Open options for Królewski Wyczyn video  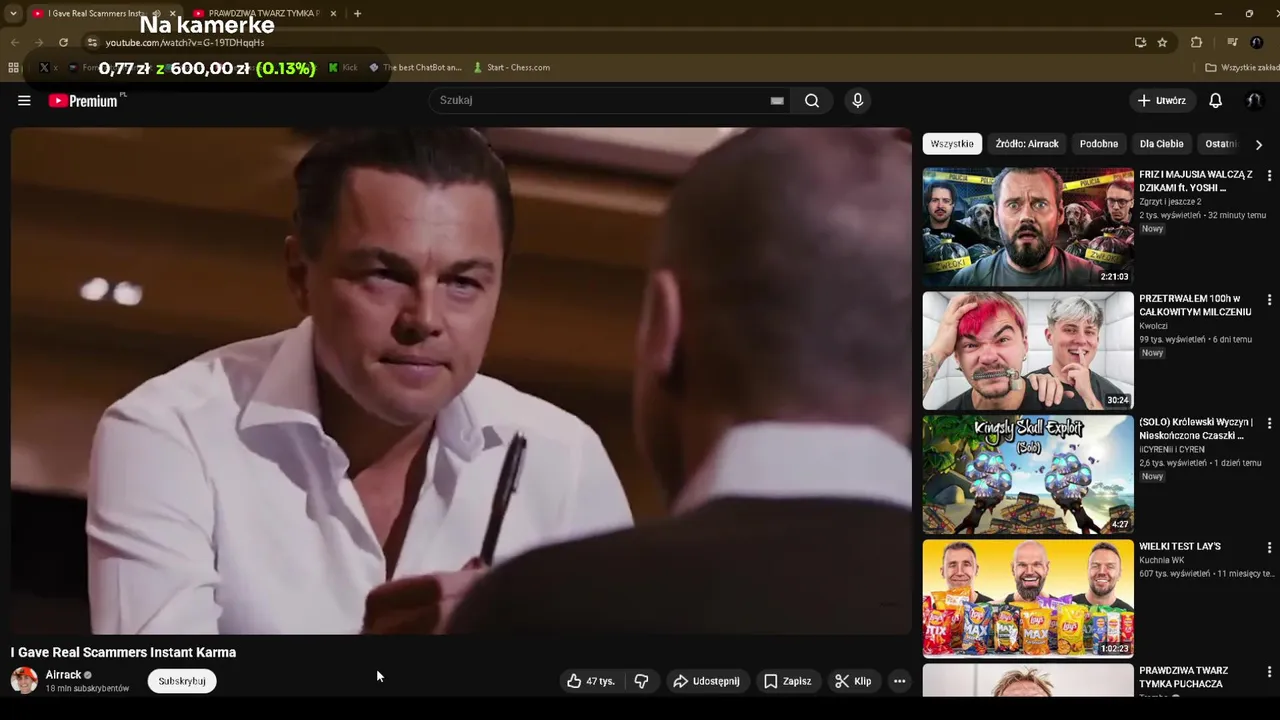tap(1269, 423)
